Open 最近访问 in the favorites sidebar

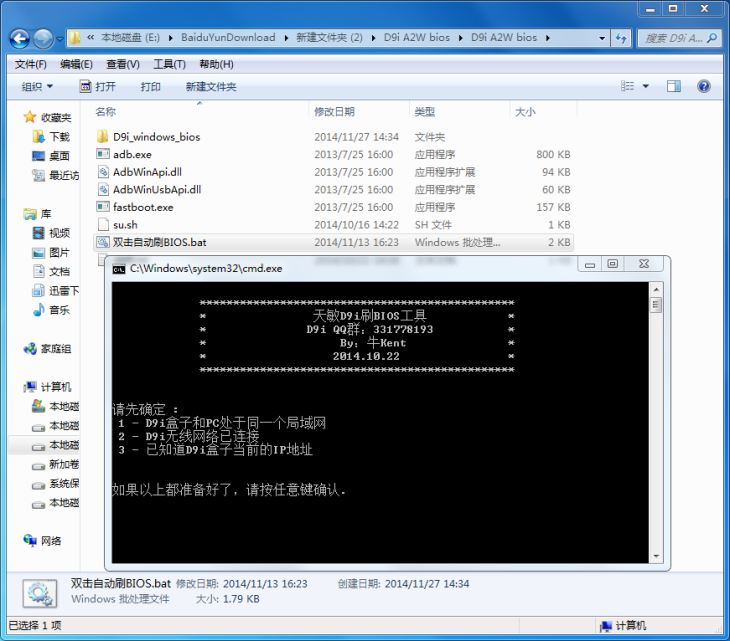pyautogui.click(x=55, y=175)
